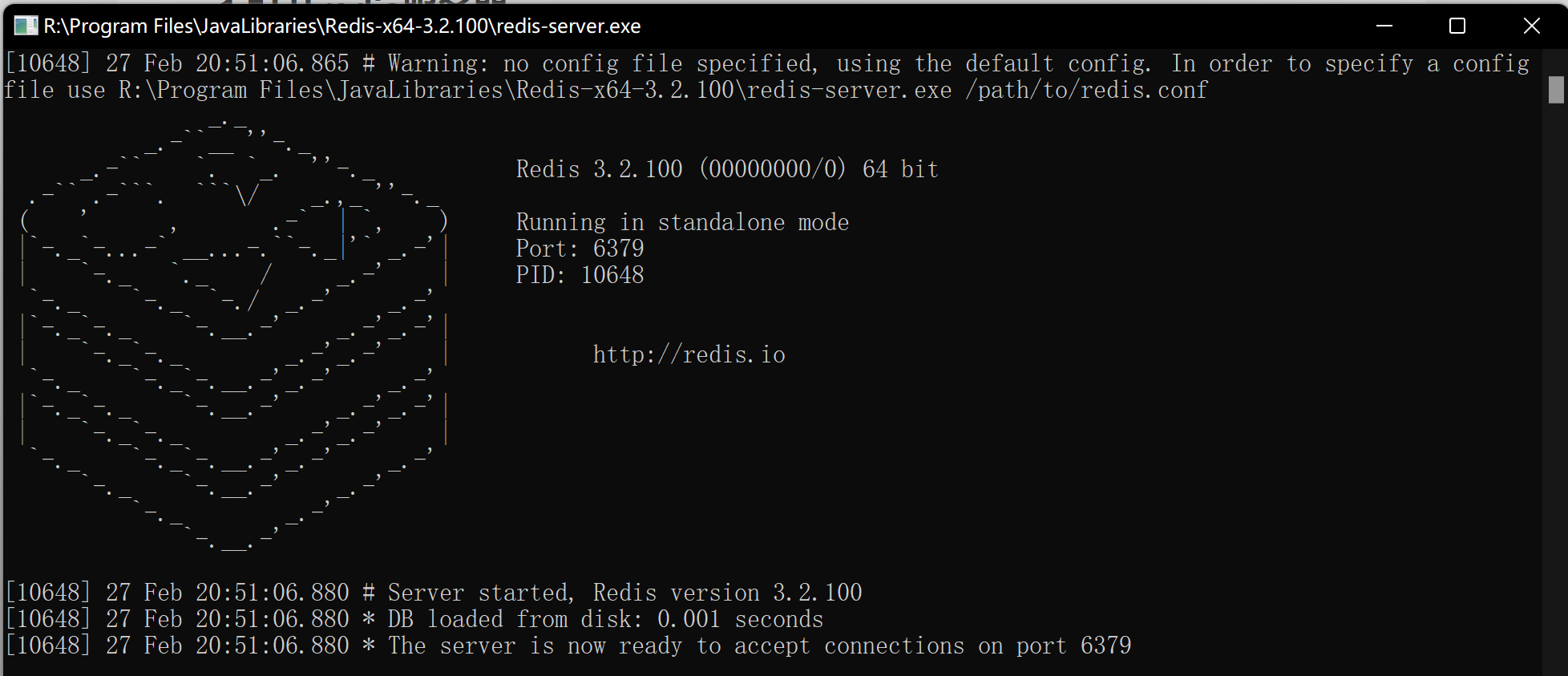Click the 'Redis 3.2.100 (00000000/0) 64 bit' banner

726,168
